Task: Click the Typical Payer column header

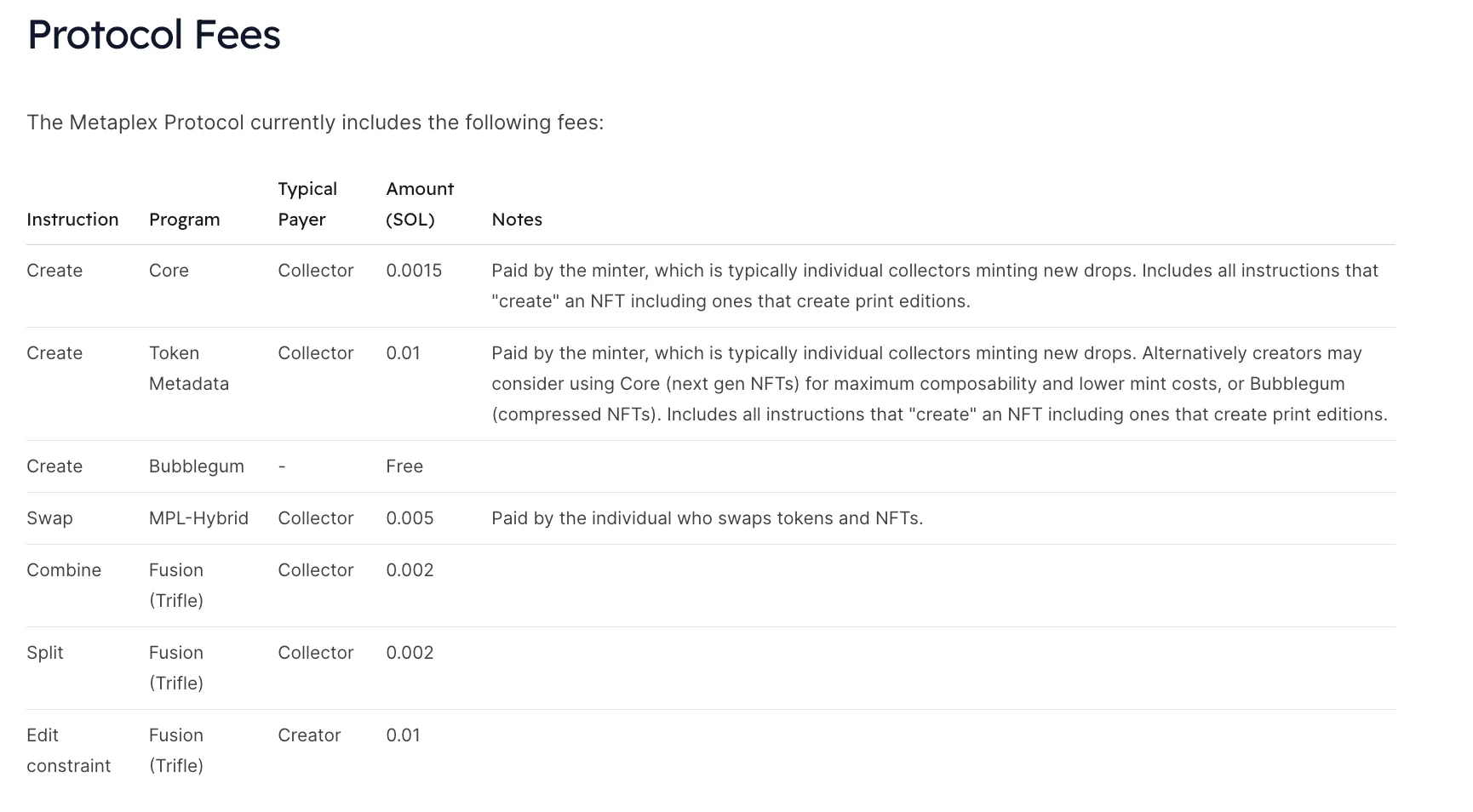Action: pyautogui.click(x=307, y=204)
